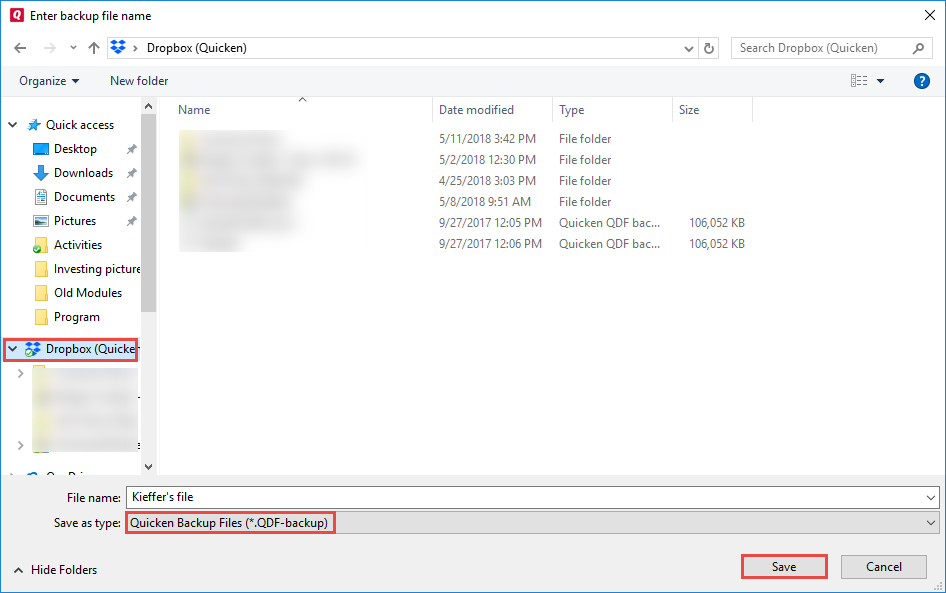
Task: Cancel the backup file dialog
Action: coord(883,566)
